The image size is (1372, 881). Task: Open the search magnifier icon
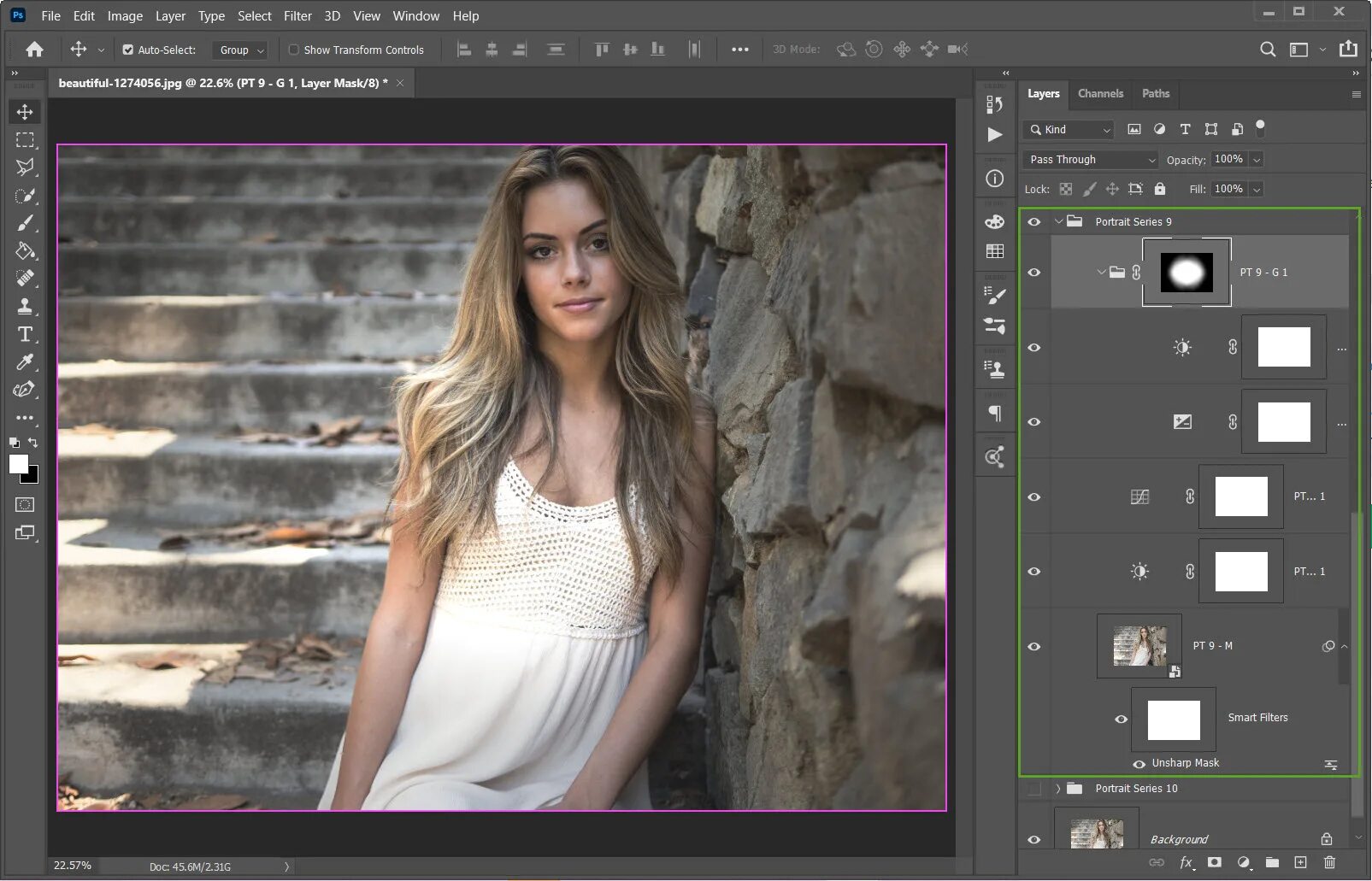click(1268, 50)
